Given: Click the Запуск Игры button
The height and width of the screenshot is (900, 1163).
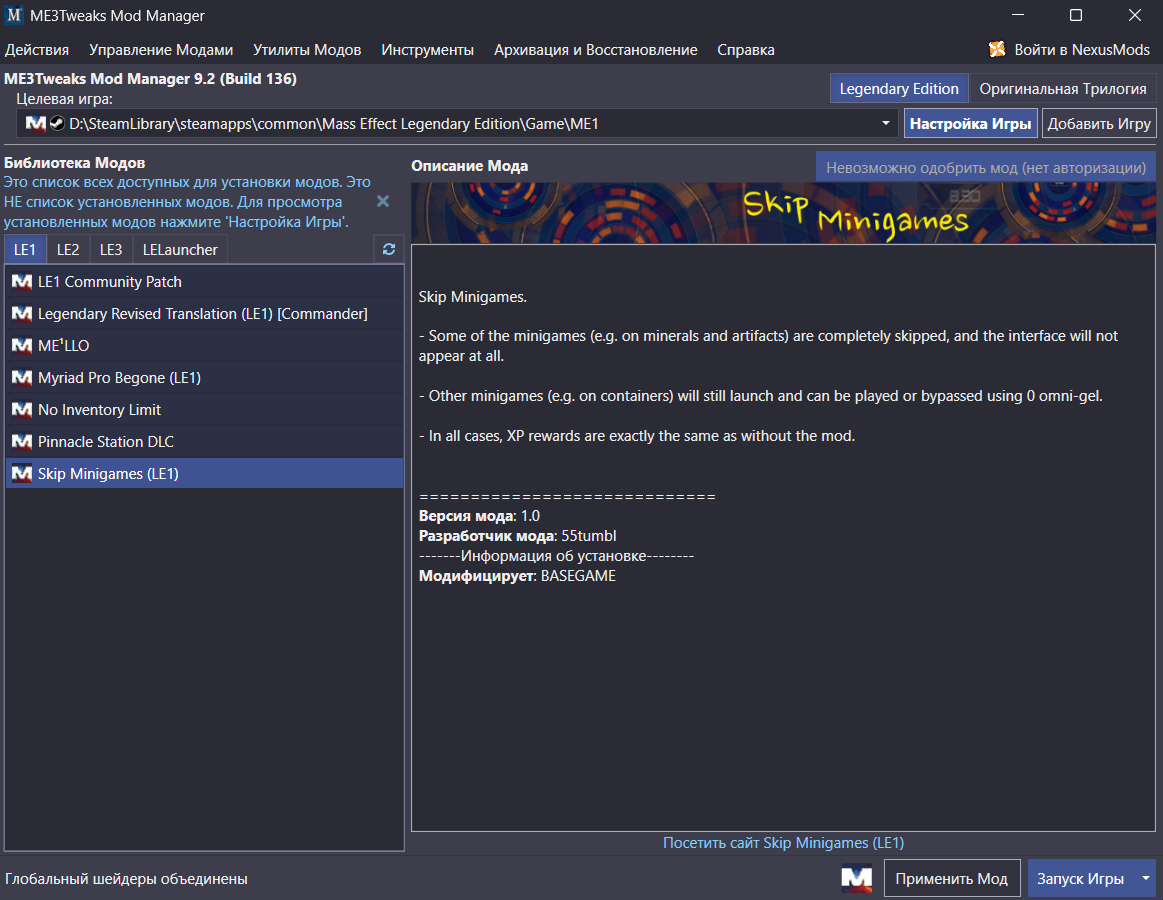Looking at the screenshot, I should [x=1081, y=878].
